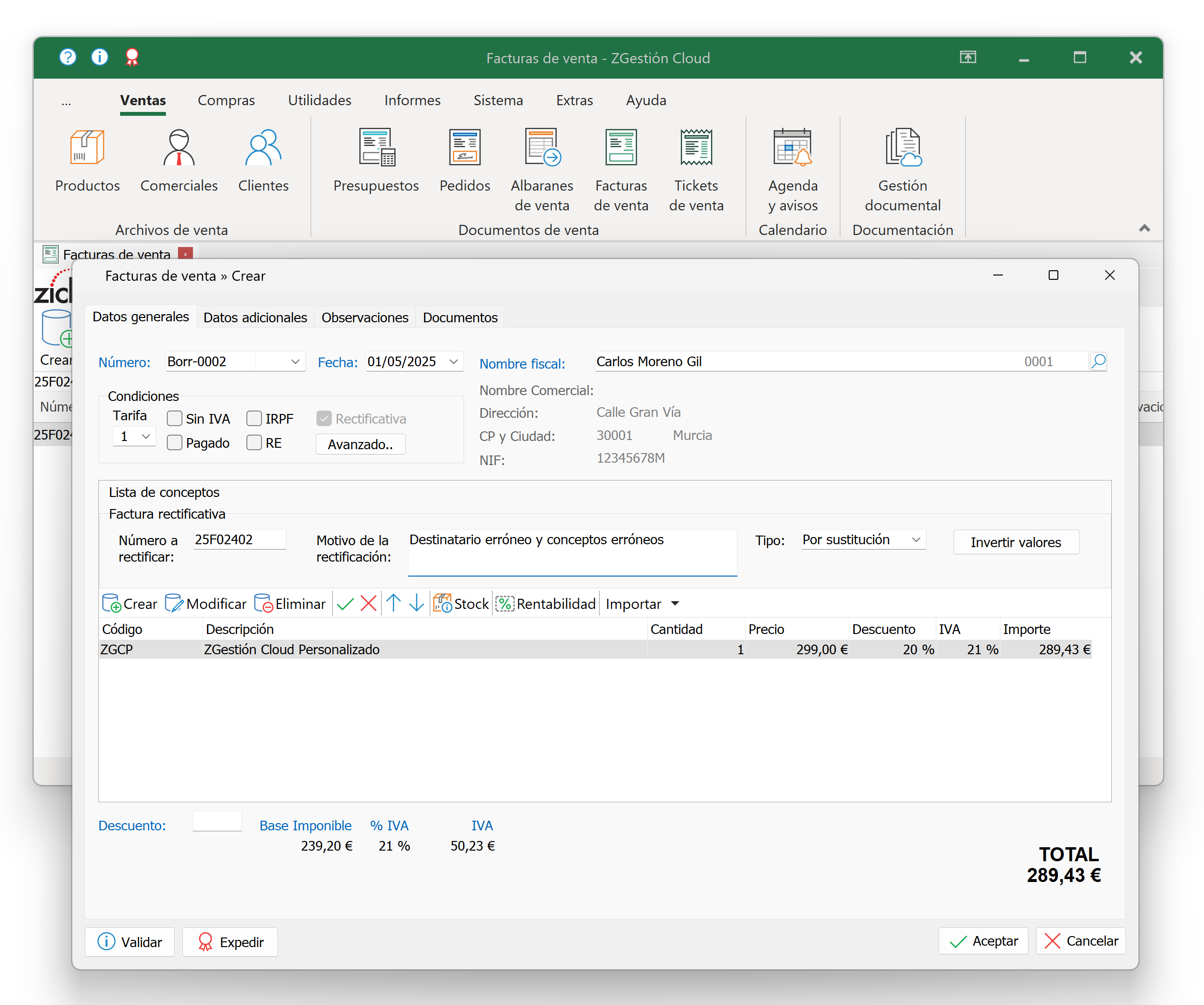
Task: Click the ribbon display options icon
Action: [968, 57]
